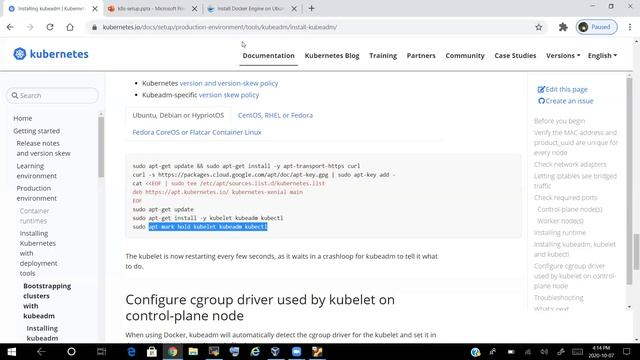Jump to Check network adapters section
This screenshot has height=360, width=640.
(x=570, y=164)
